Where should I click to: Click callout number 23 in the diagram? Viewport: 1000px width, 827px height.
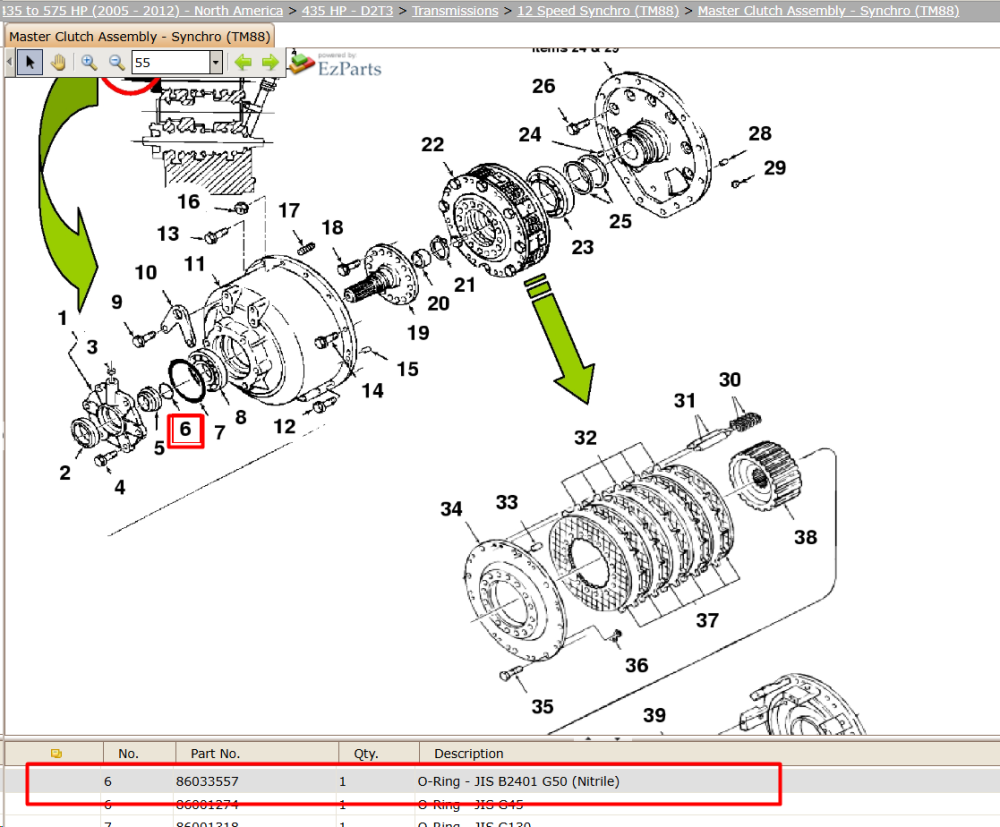click(582, 247)
